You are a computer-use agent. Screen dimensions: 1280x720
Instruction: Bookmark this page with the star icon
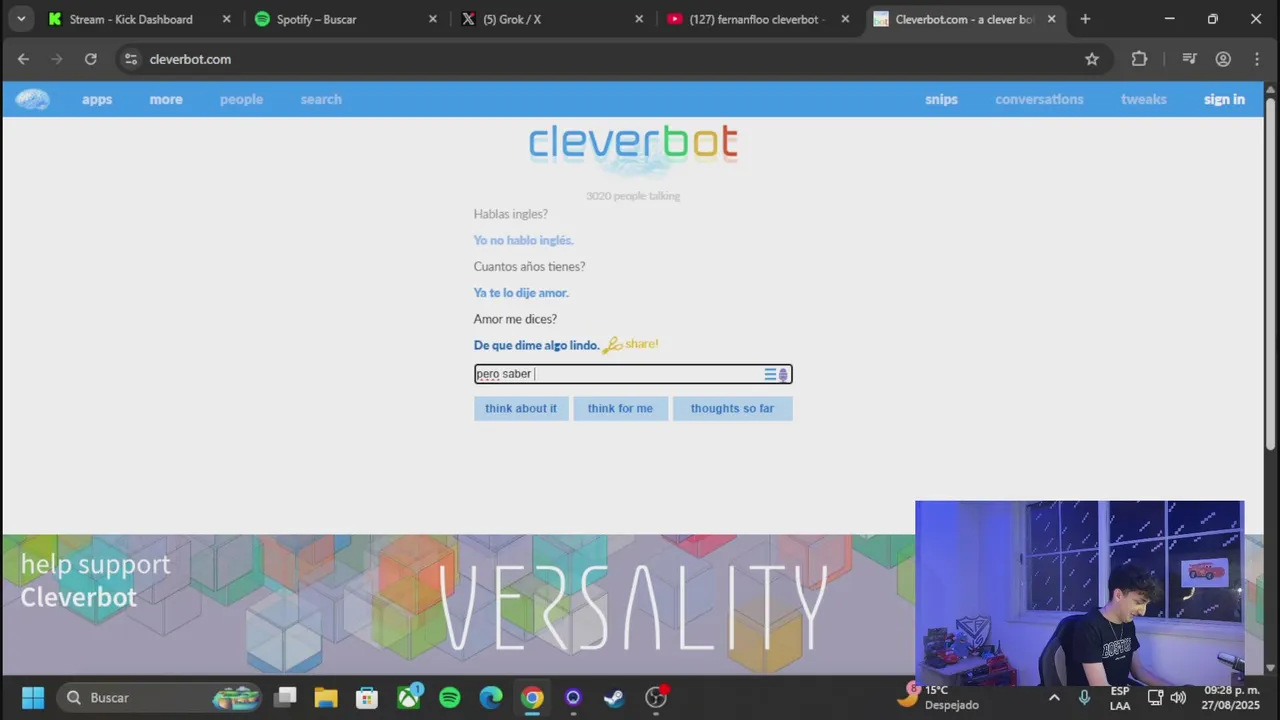click(1092, 59)
